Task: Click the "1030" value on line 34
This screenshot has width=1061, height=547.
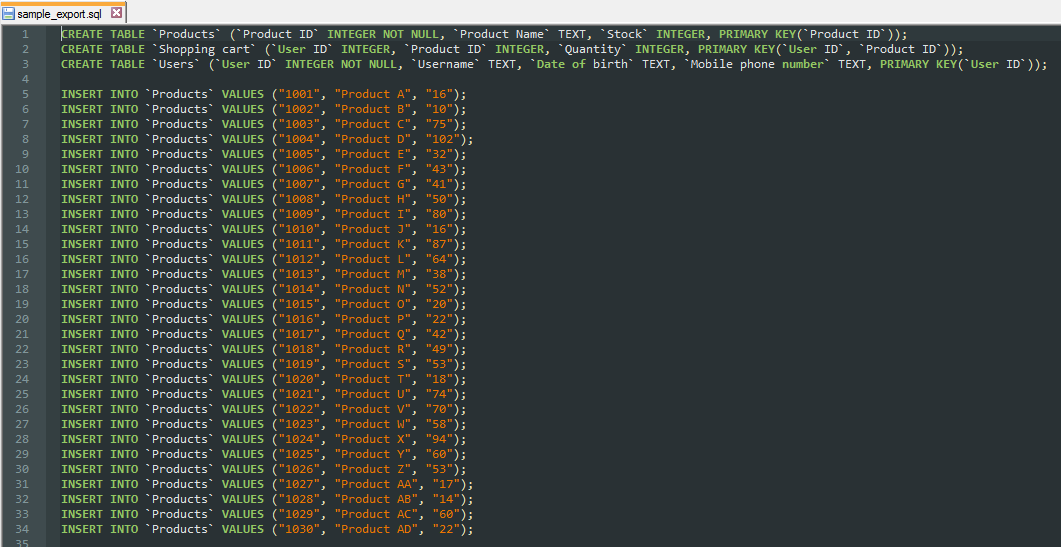Action: 300,529
